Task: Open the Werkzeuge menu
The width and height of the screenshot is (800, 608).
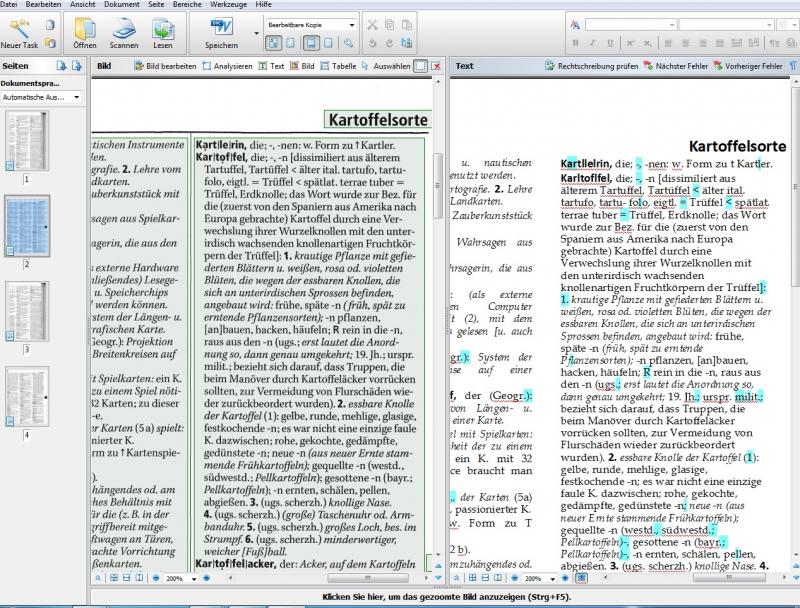Action: click(228, 4)
